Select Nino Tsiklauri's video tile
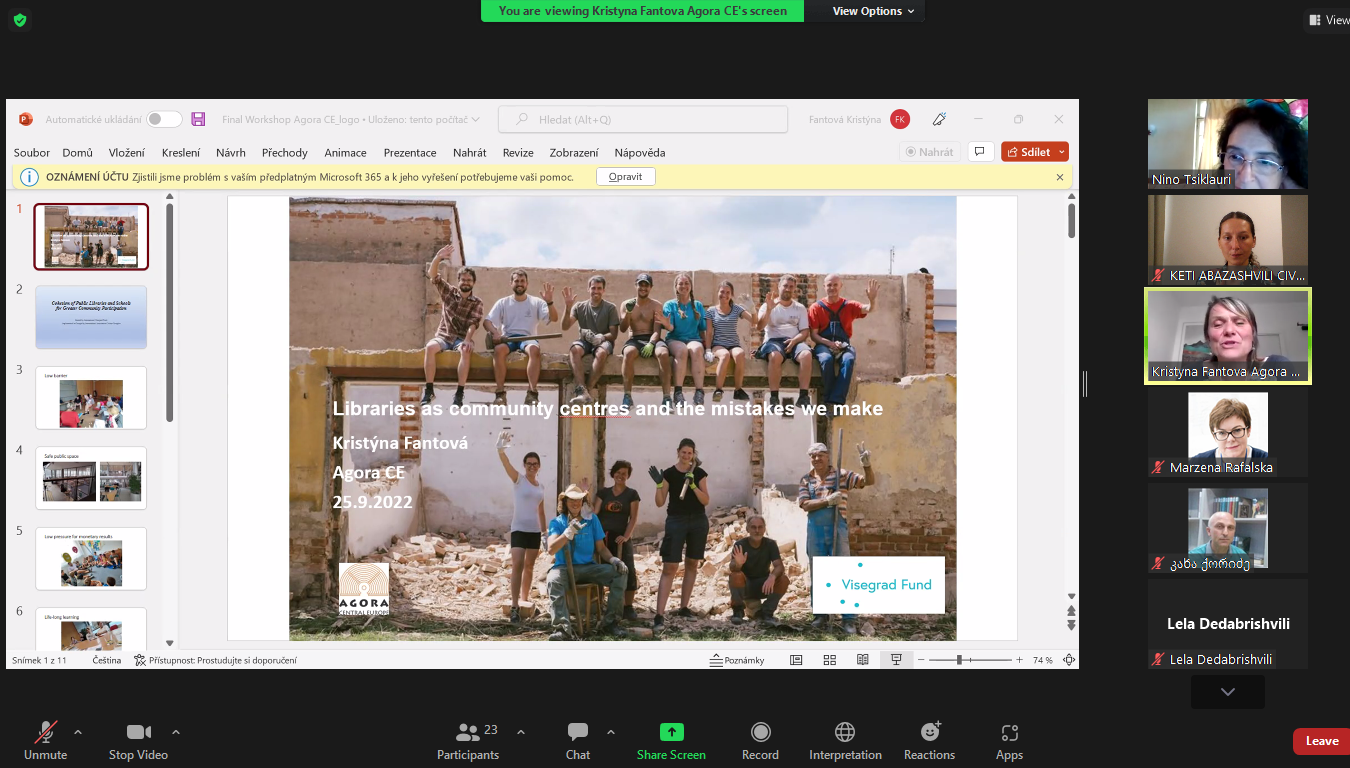This screenshot has height=768, width=1350. click(1227, 144)
